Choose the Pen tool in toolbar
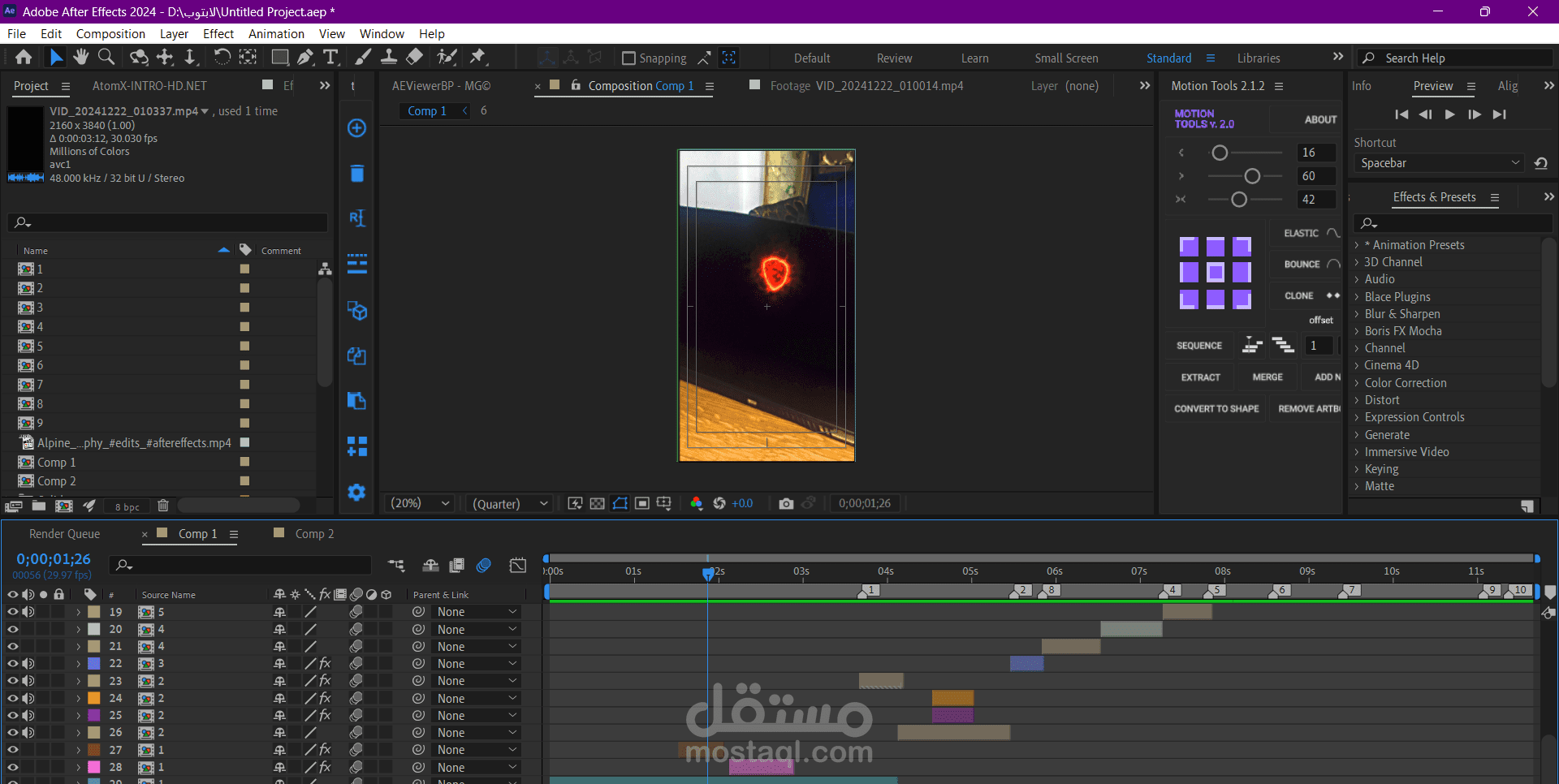 point(305,57)
